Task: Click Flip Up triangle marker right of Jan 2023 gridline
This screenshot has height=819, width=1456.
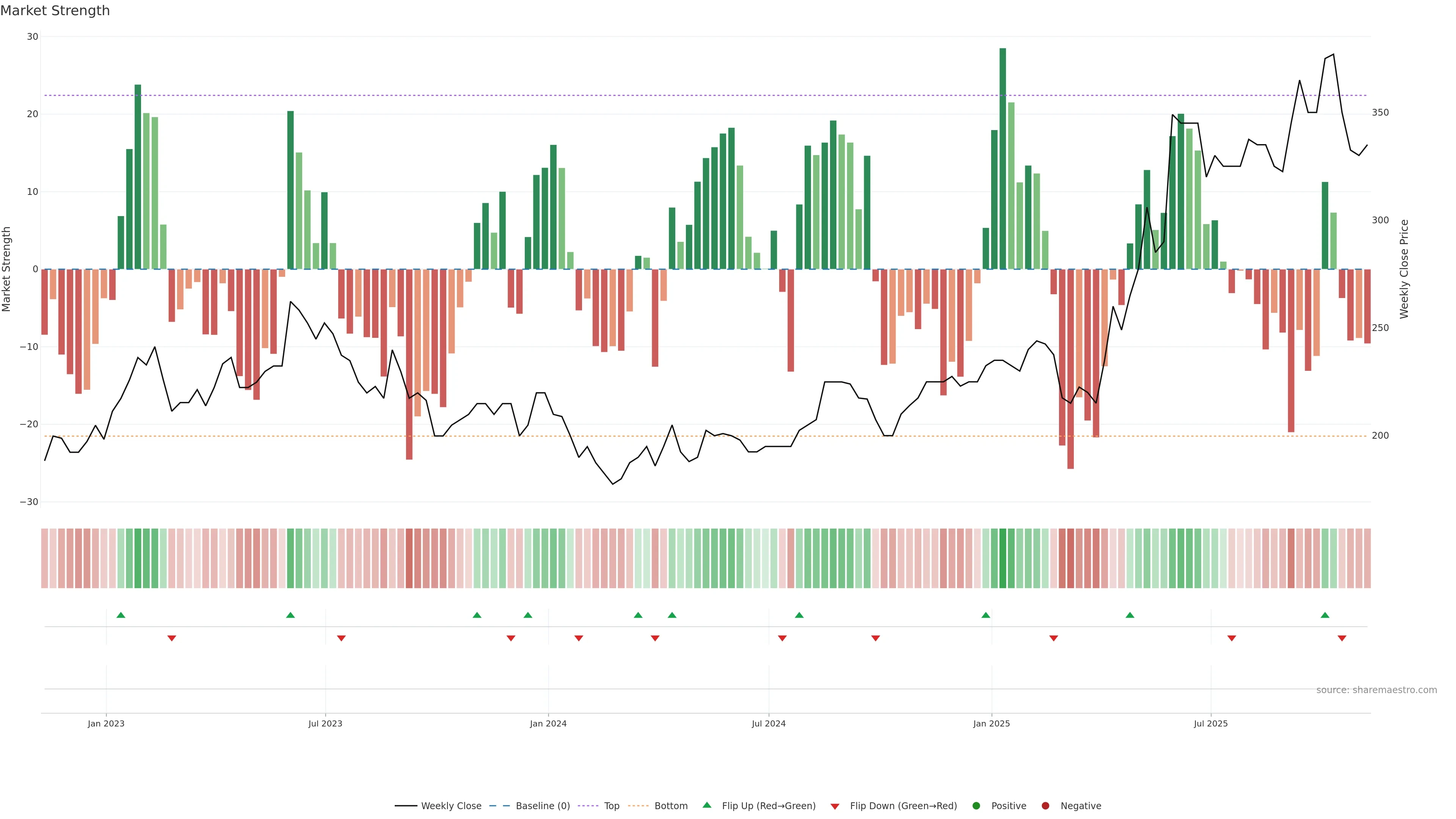Action: point(121,615)
